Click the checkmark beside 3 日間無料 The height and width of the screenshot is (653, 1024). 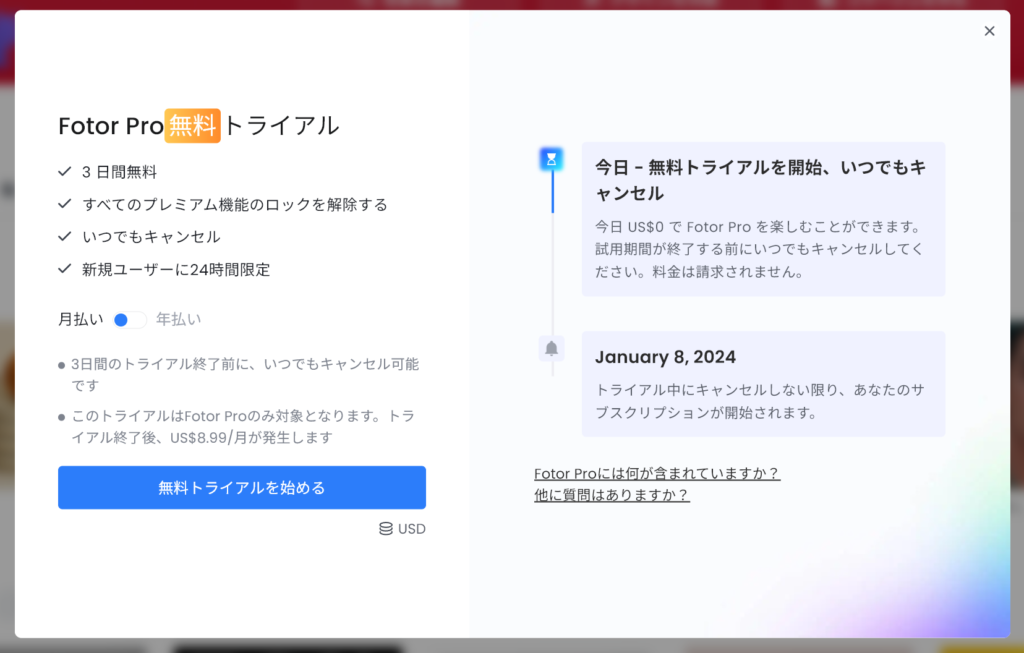click(x=65, y=172)
